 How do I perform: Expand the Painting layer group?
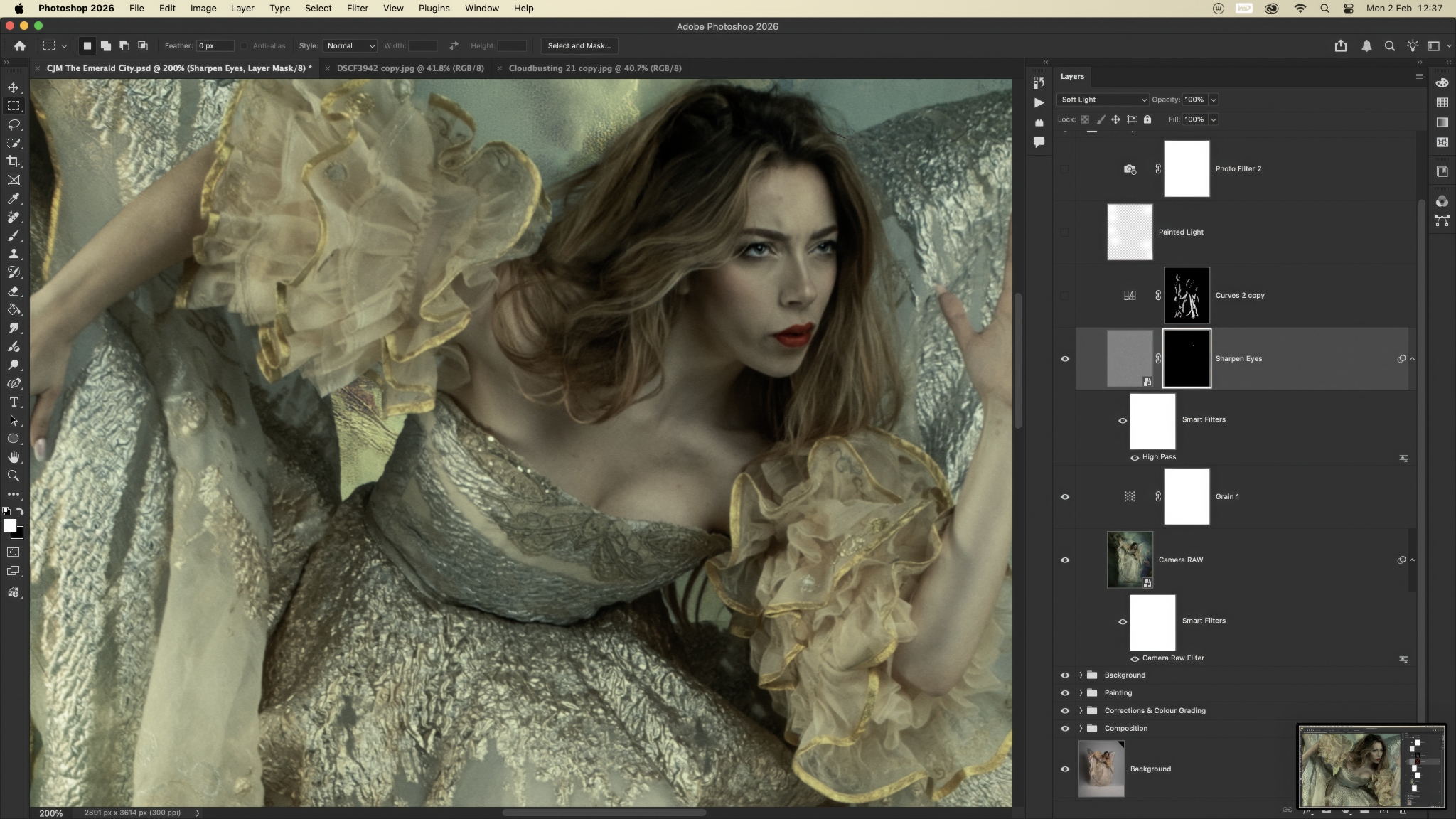click(1081, 693)
